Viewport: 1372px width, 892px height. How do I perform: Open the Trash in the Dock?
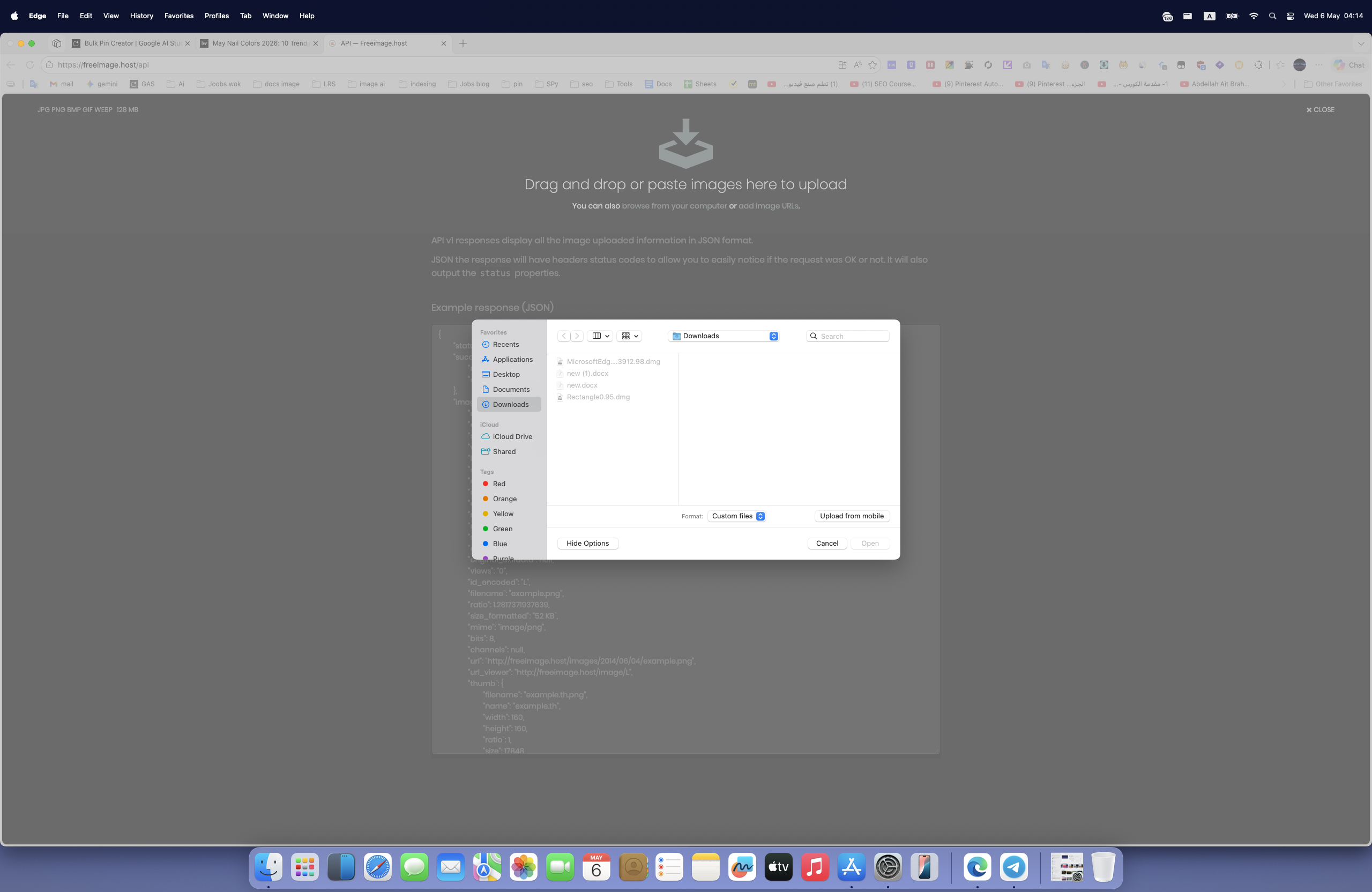[x=1103, y=867]
